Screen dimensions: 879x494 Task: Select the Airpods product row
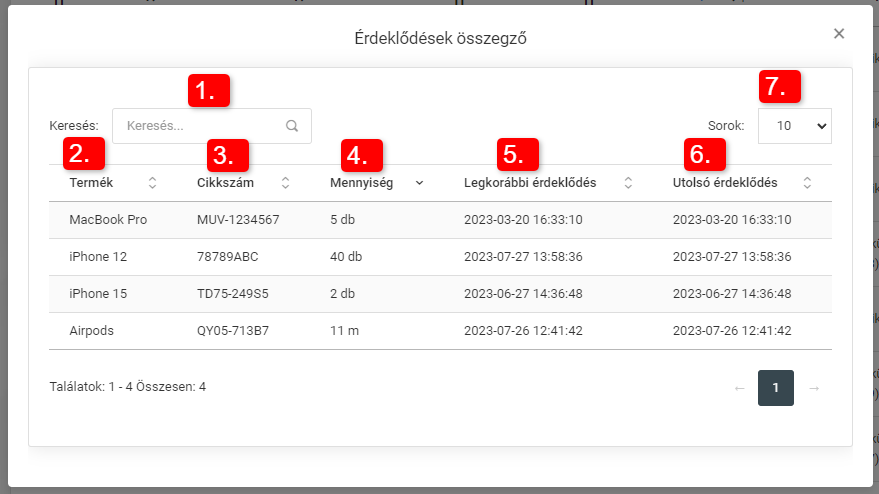pyautogui.click(x=92, y=331)
